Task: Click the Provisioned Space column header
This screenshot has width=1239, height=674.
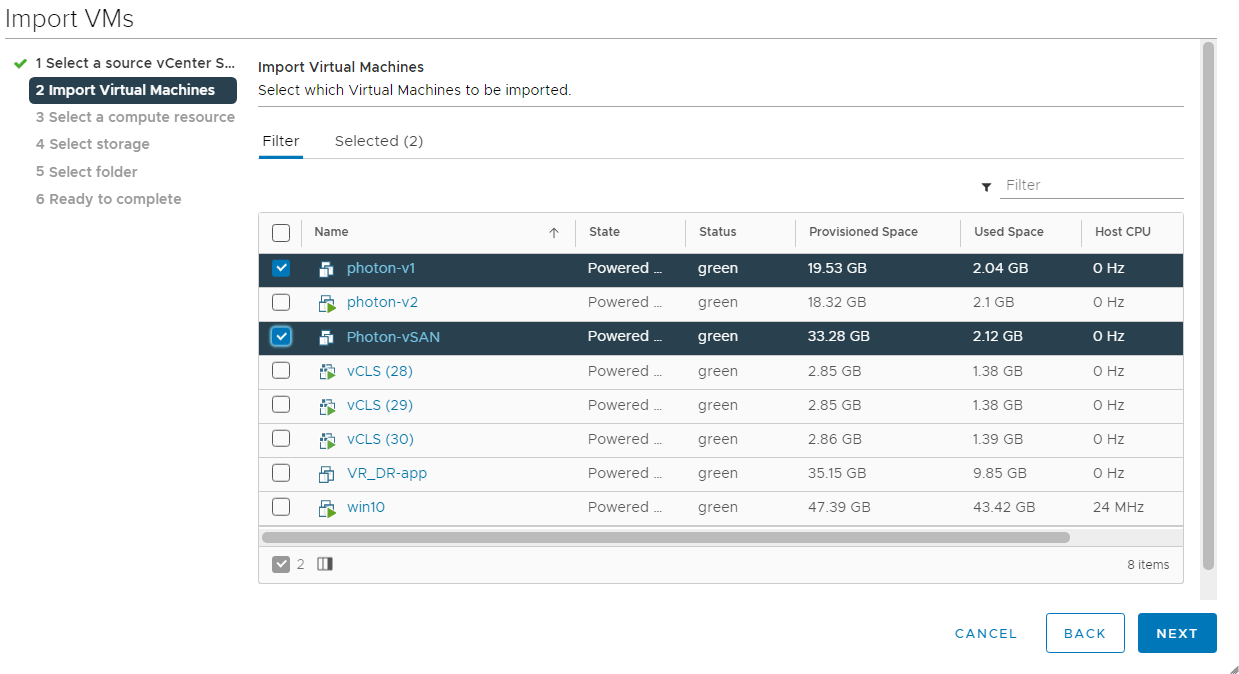Action: tap(863, 232)
